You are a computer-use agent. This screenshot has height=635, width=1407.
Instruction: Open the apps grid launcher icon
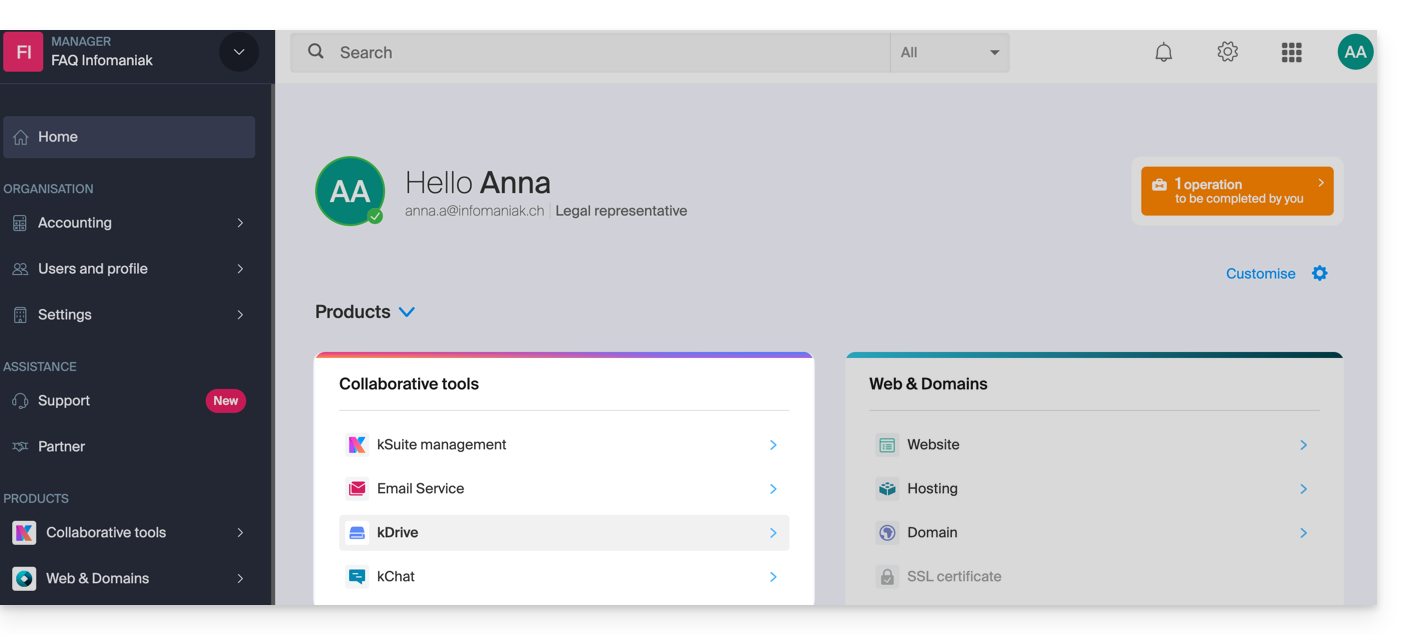tap(1291, 53)
